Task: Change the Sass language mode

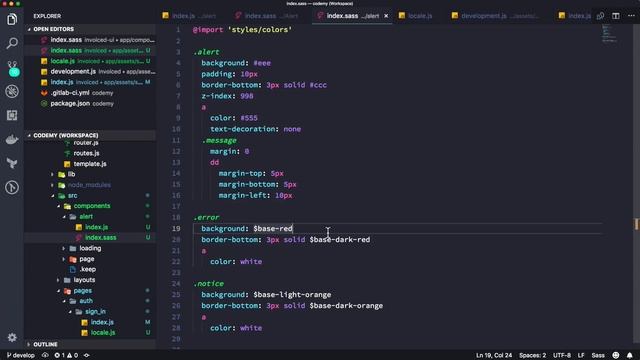Action: 598,355
